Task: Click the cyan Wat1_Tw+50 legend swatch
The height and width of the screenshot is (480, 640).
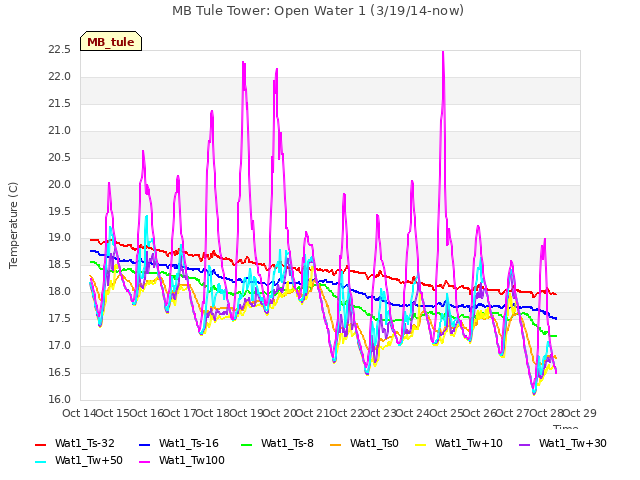Action: point(40,462)
